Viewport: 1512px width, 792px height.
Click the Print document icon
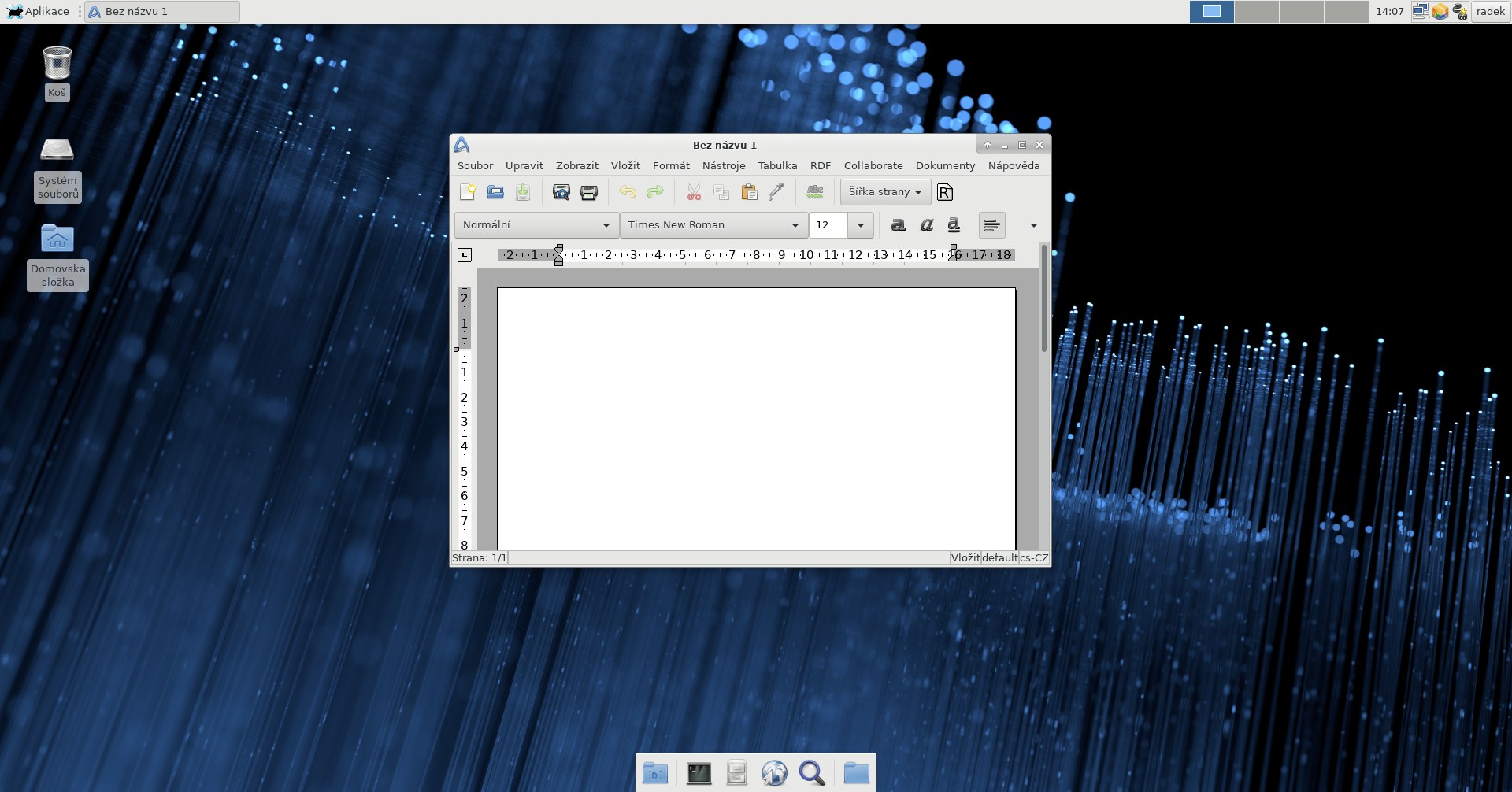click(x=588, y=192)
